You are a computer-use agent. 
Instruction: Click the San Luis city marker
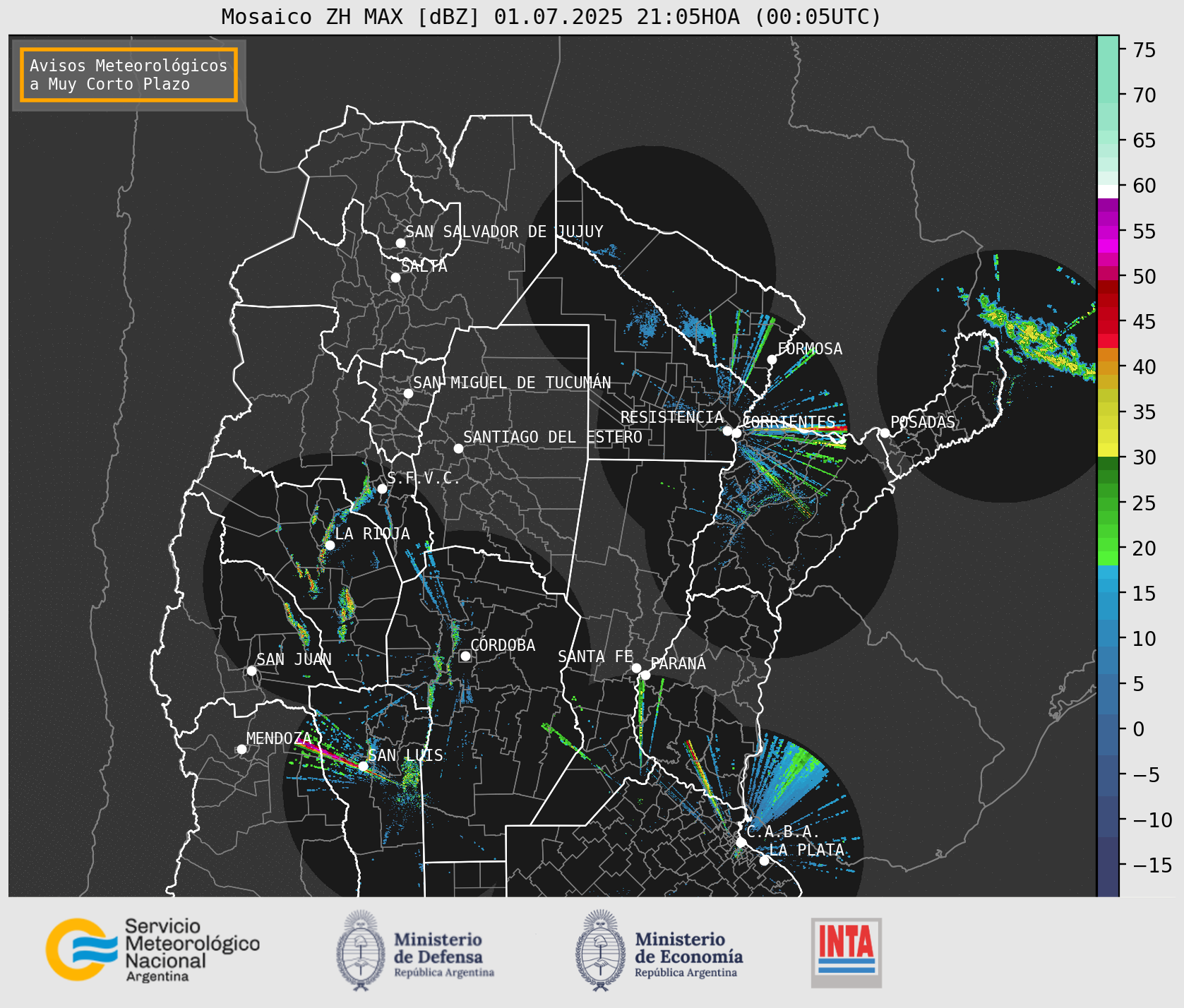(363, 766)
